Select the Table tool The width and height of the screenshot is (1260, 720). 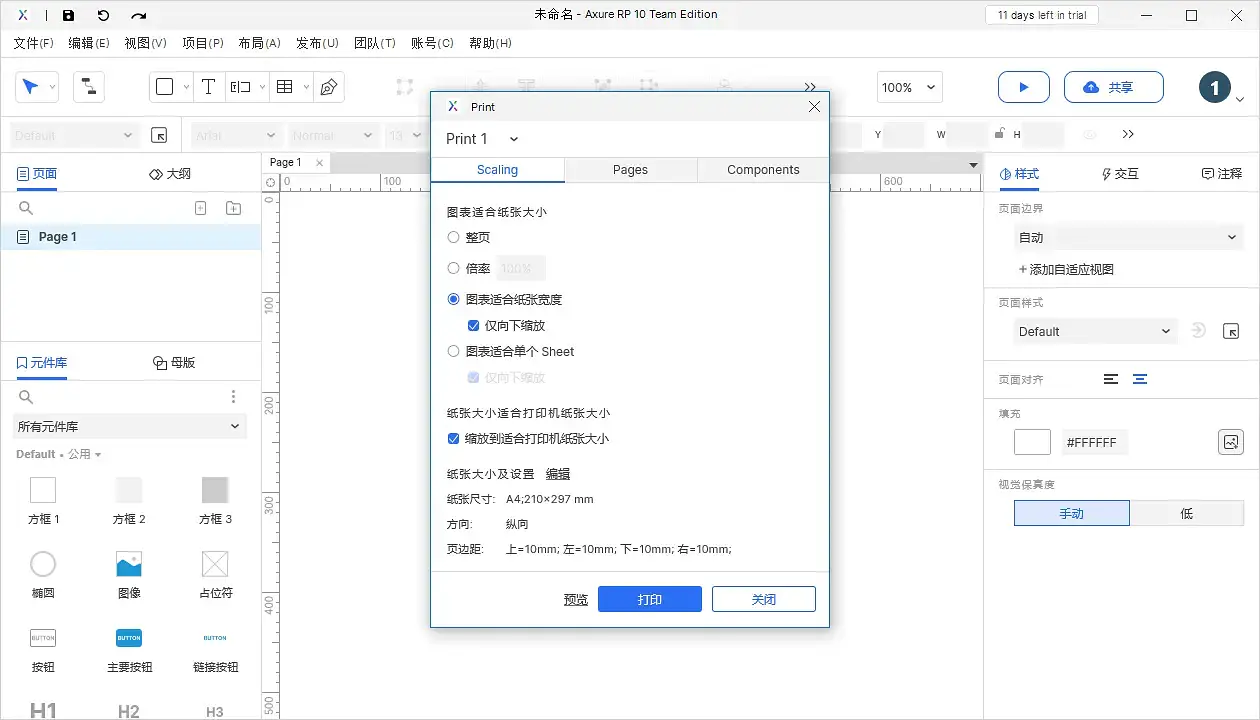[x=284, y=87]
